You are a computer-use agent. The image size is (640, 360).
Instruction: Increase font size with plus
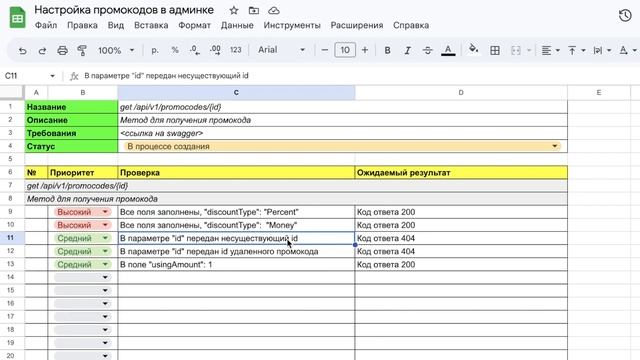(365, 50)
